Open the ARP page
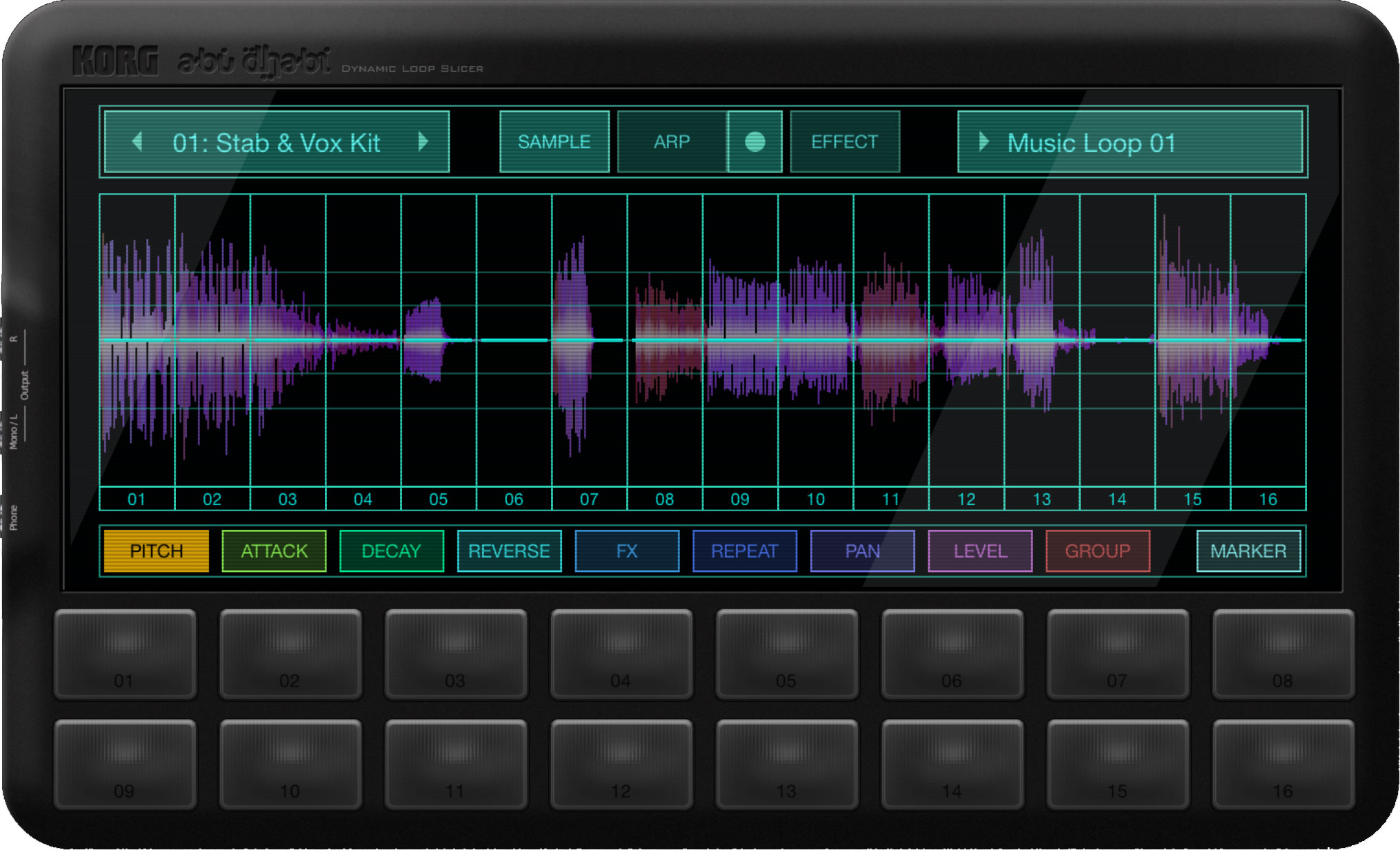 click(672, 141)
